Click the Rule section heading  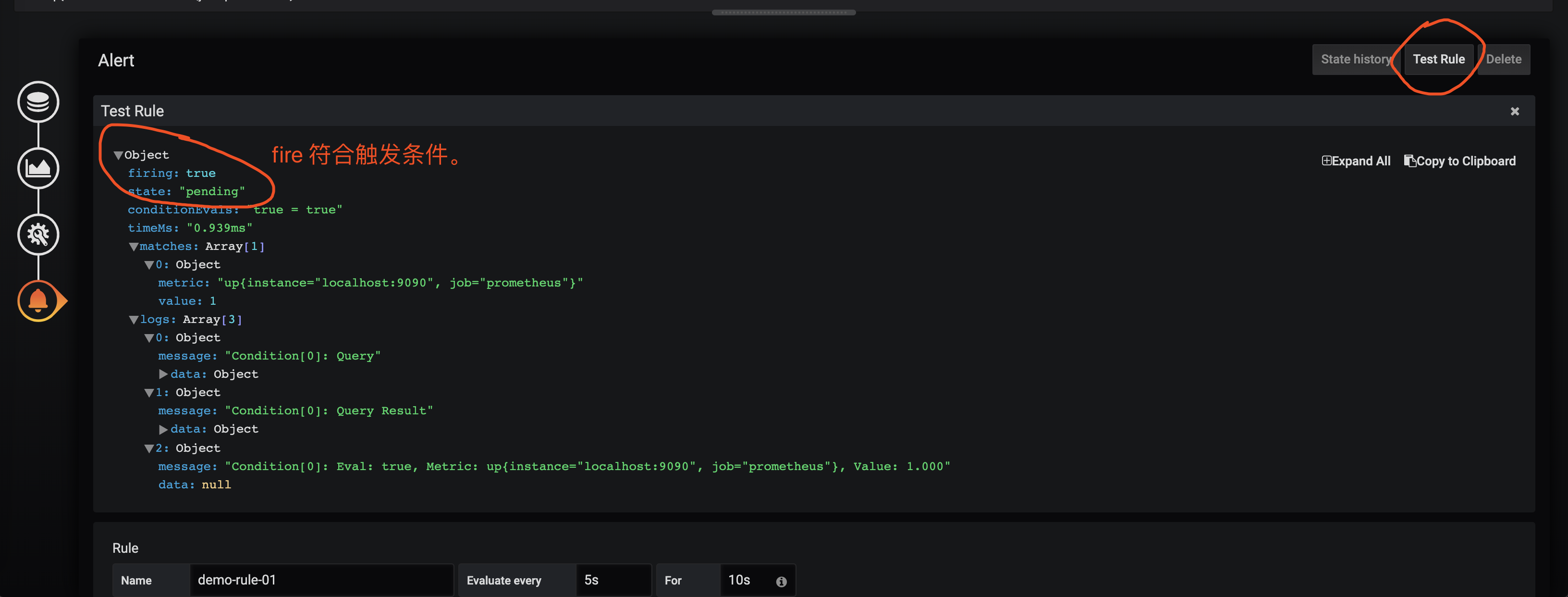coord(125,548)
